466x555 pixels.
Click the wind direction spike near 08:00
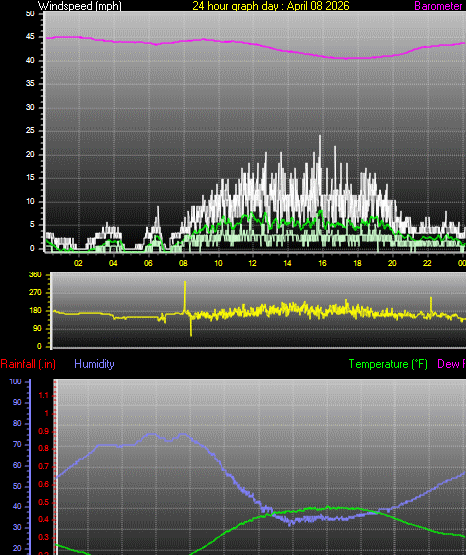pyautogui.click(x=185, y=296)
